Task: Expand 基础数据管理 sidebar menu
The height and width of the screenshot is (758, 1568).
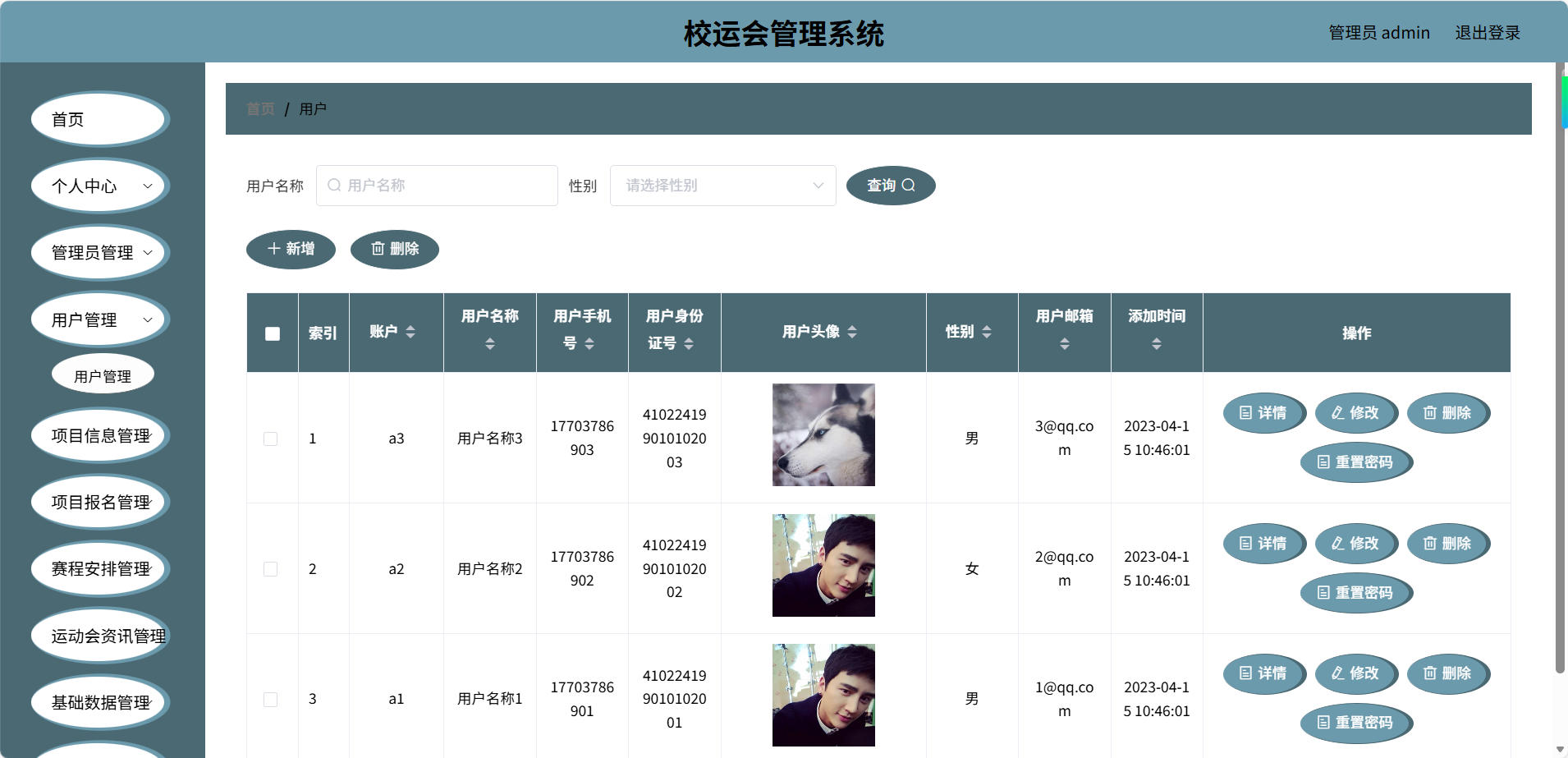Action: [99, 703]
